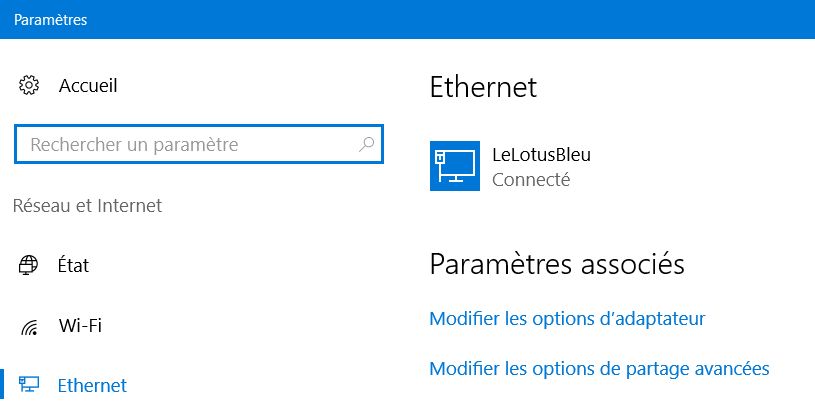Screen dimensions: 815x408
Task: Click the Accueil gear icon
Action: coord(29,85)
